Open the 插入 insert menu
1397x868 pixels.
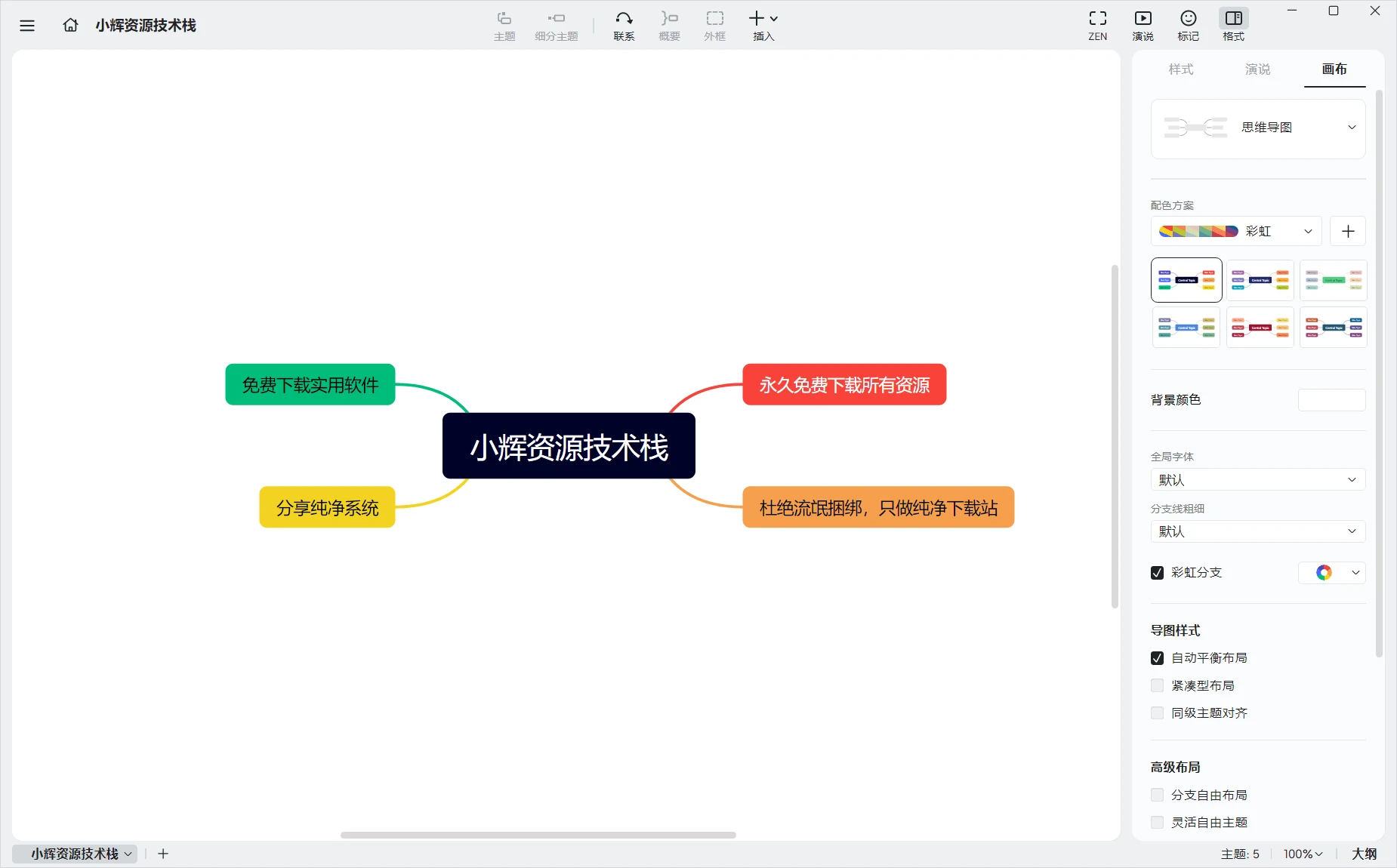coord(763,25)
